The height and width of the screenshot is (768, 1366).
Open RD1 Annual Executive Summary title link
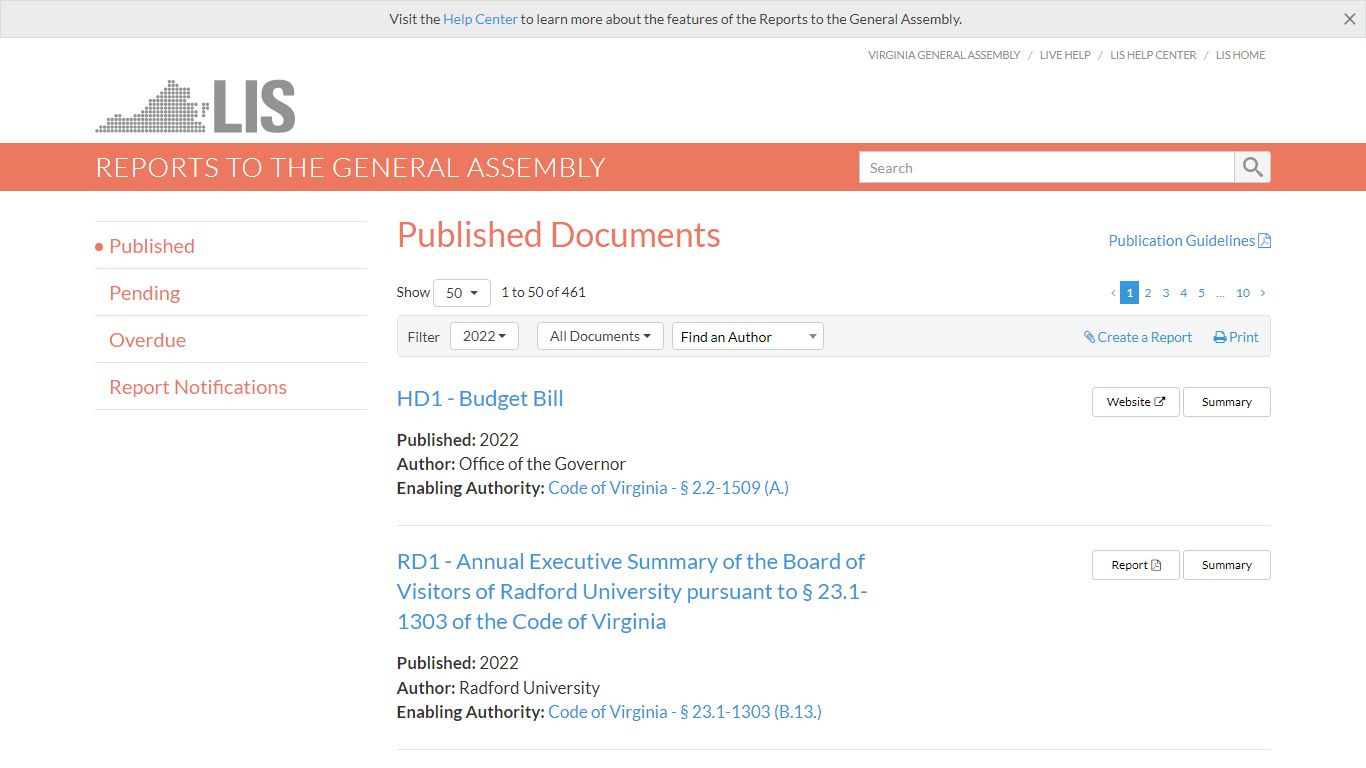coord(632,591)
